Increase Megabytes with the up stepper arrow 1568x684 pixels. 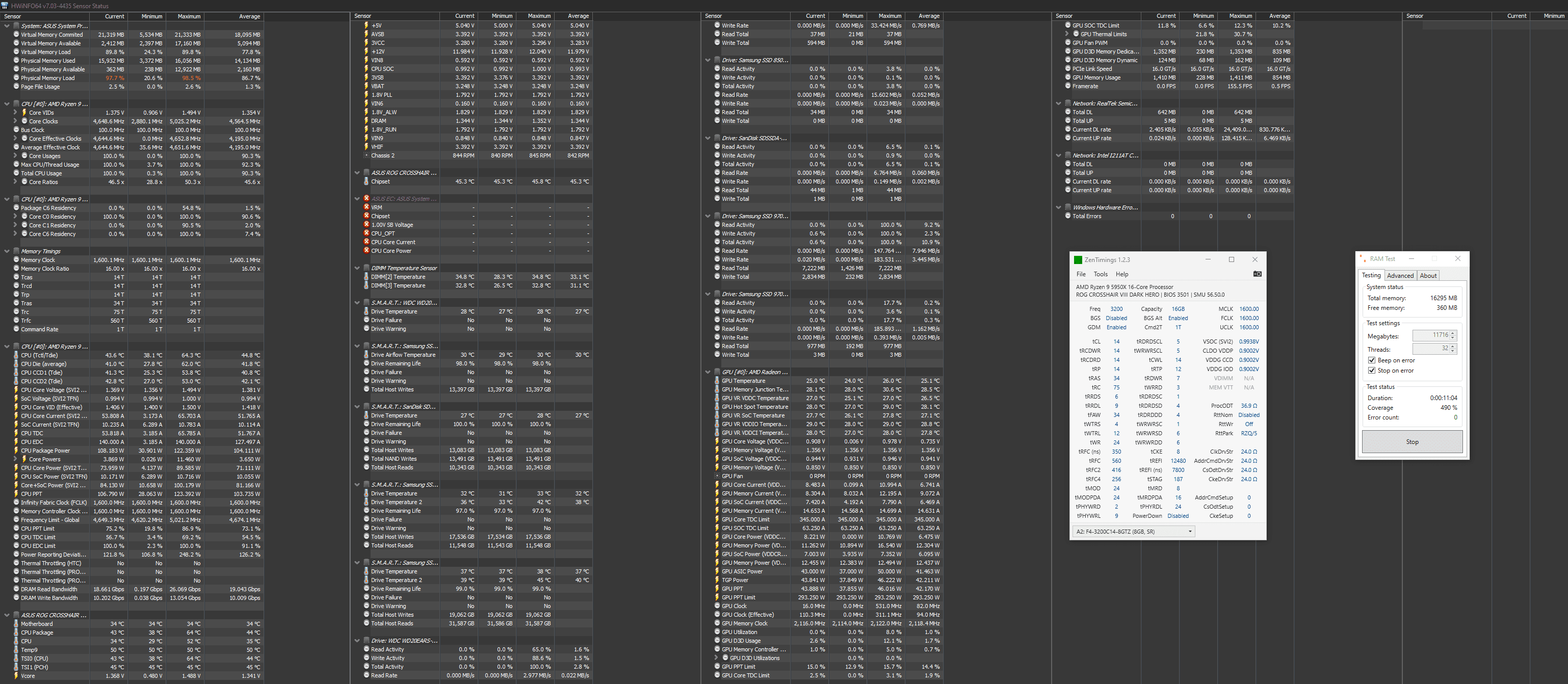coord(1453,333)
